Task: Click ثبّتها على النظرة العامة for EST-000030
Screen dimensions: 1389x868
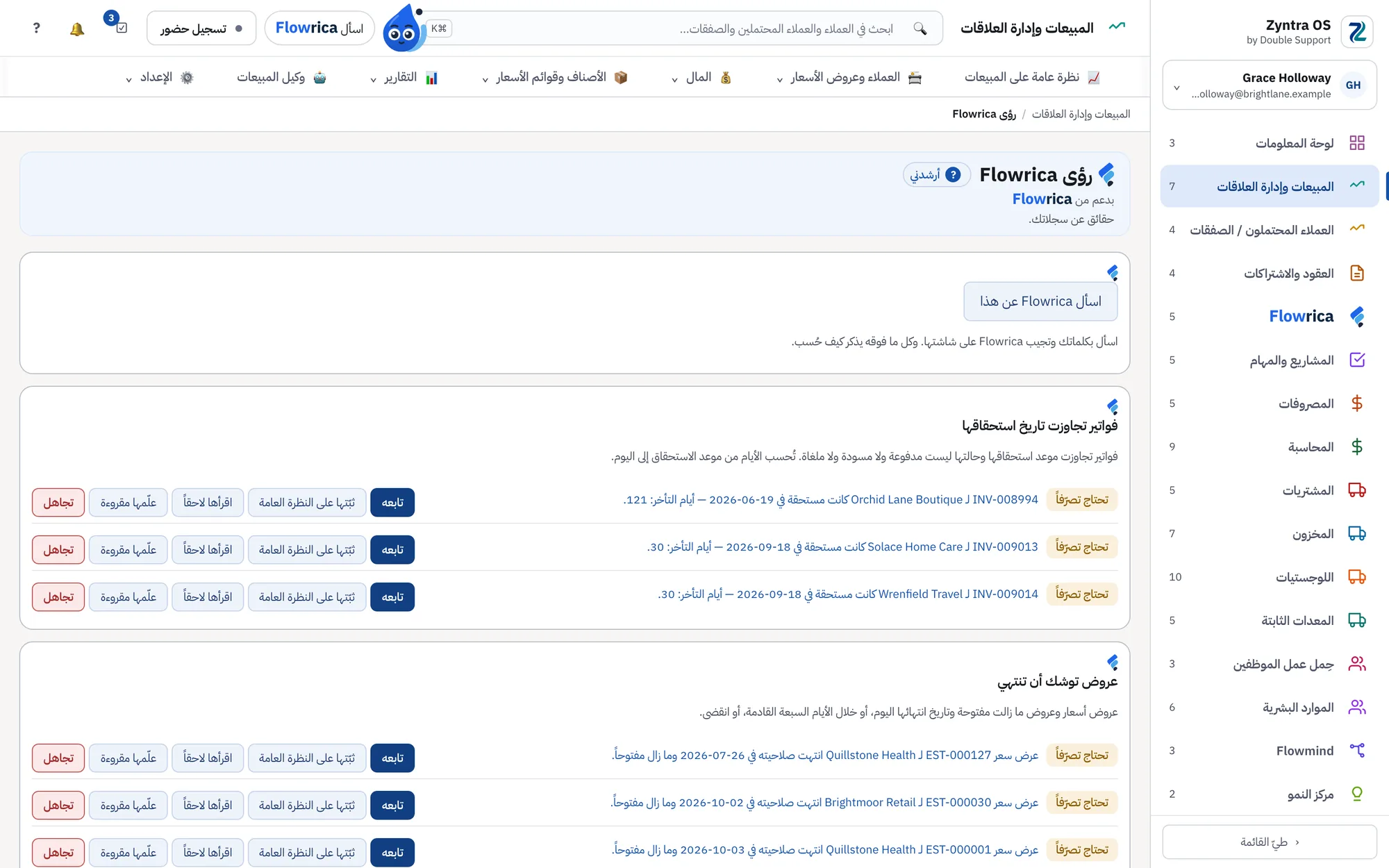Action: pyautogui.click(x=307, y=806)
